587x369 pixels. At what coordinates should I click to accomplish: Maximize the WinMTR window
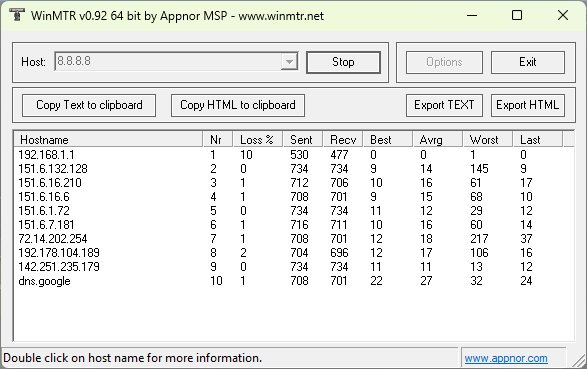point(517,15)
